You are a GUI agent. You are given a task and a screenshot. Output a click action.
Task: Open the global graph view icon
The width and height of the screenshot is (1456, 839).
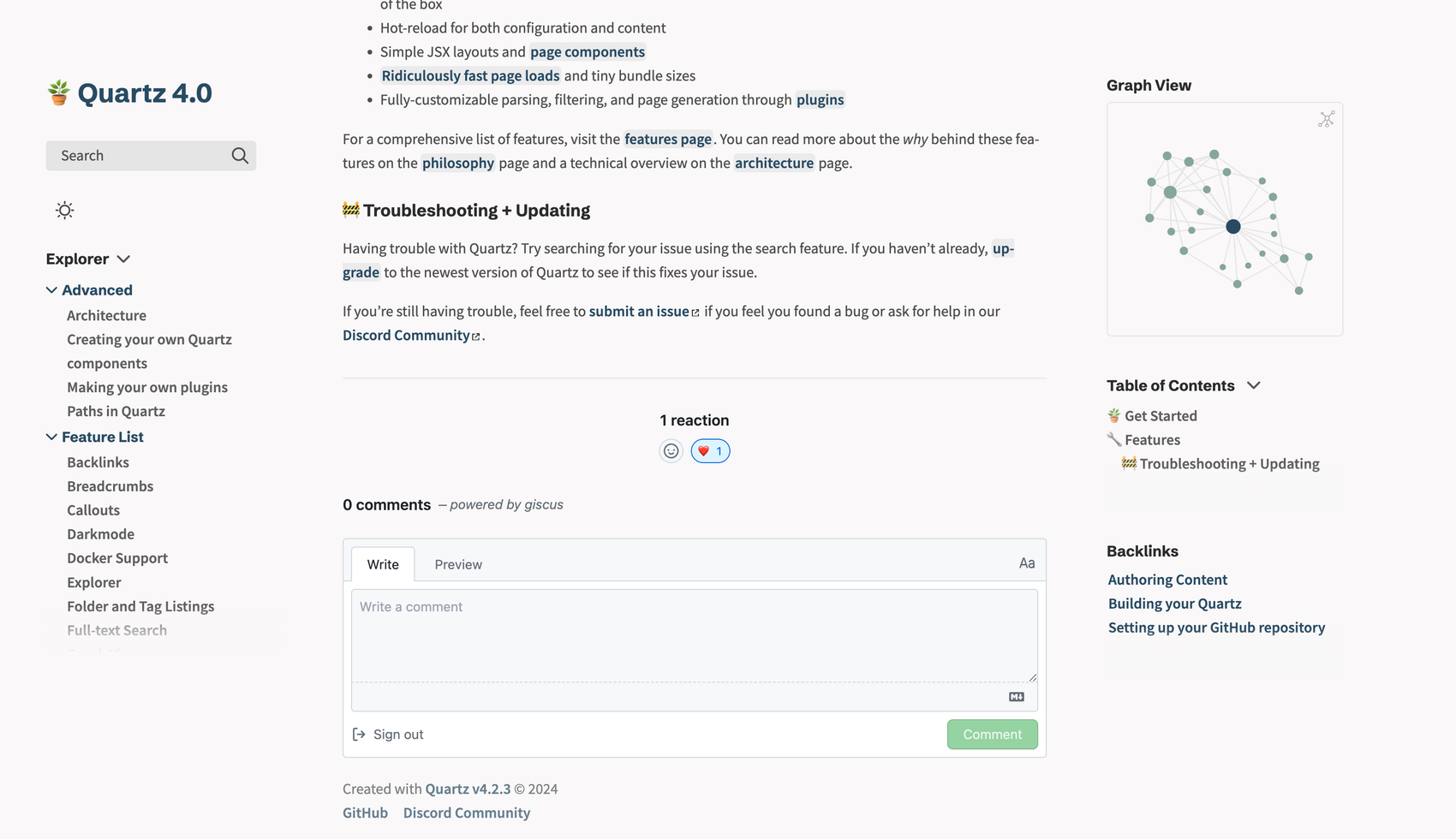[1326, 120]
